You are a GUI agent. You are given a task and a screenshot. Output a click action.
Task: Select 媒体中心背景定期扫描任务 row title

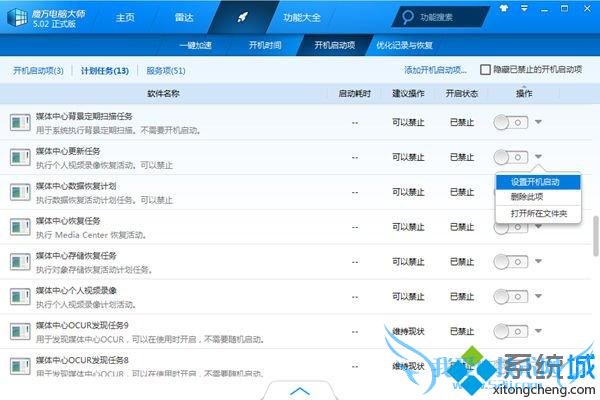84,116
